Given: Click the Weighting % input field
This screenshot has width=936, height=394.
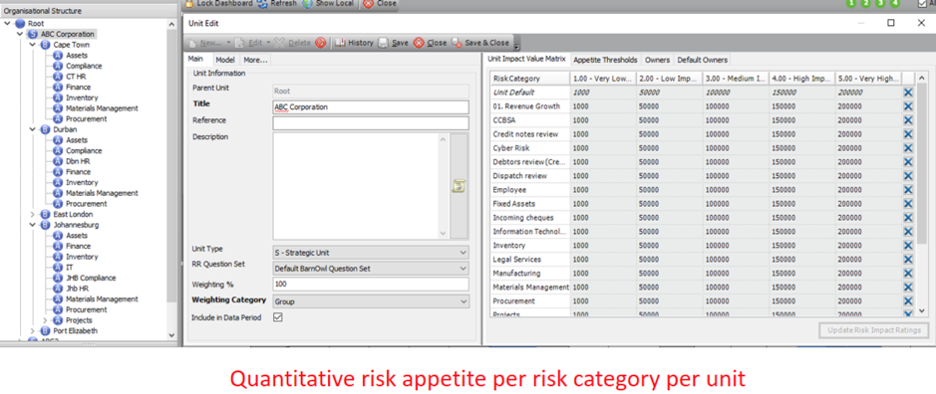Looking at the screenshot, I should point(371,285).
